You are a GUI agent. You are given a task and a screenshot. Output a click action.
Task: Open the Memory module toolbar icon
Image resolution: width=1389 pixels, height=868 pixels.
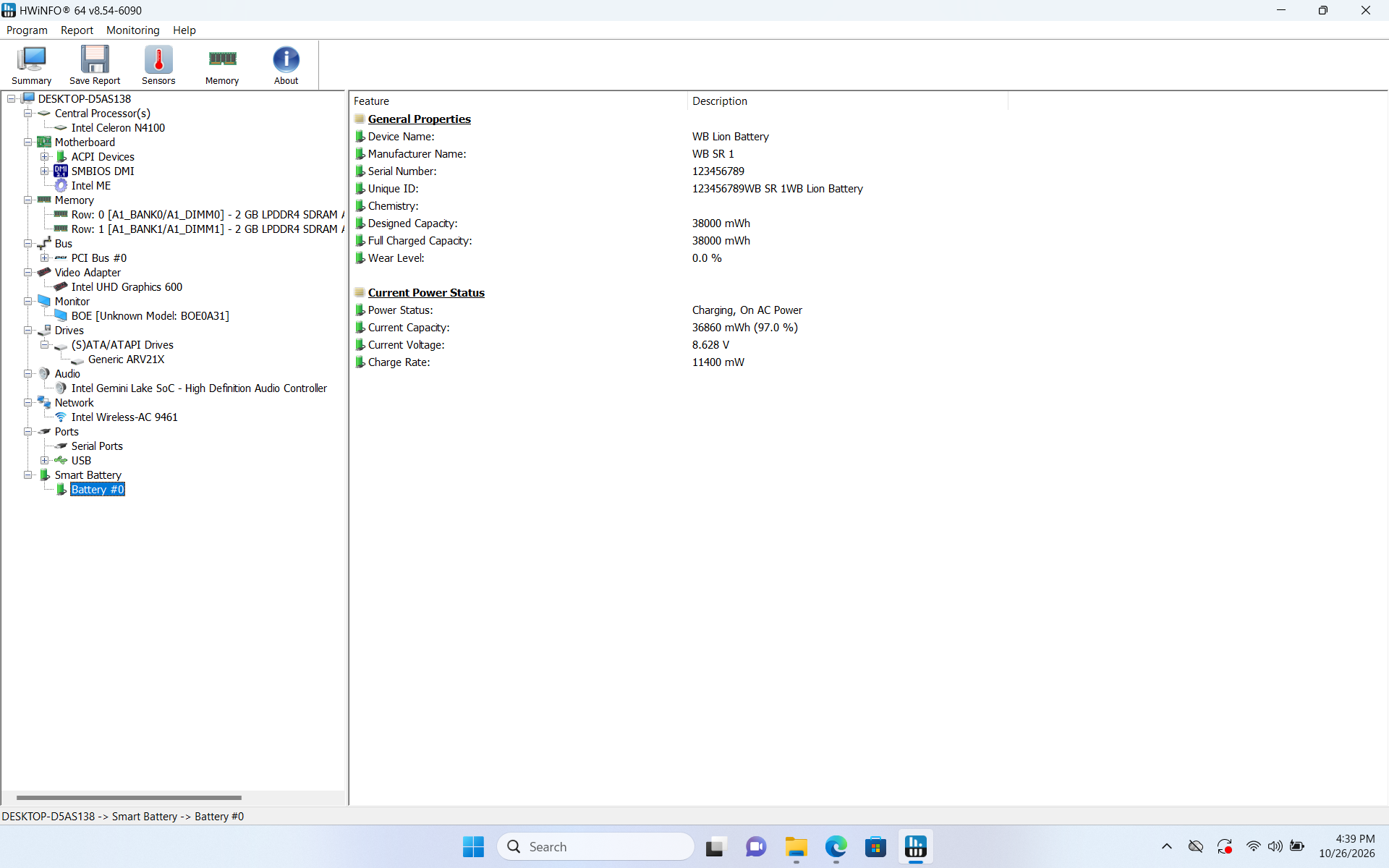point(222,65)
